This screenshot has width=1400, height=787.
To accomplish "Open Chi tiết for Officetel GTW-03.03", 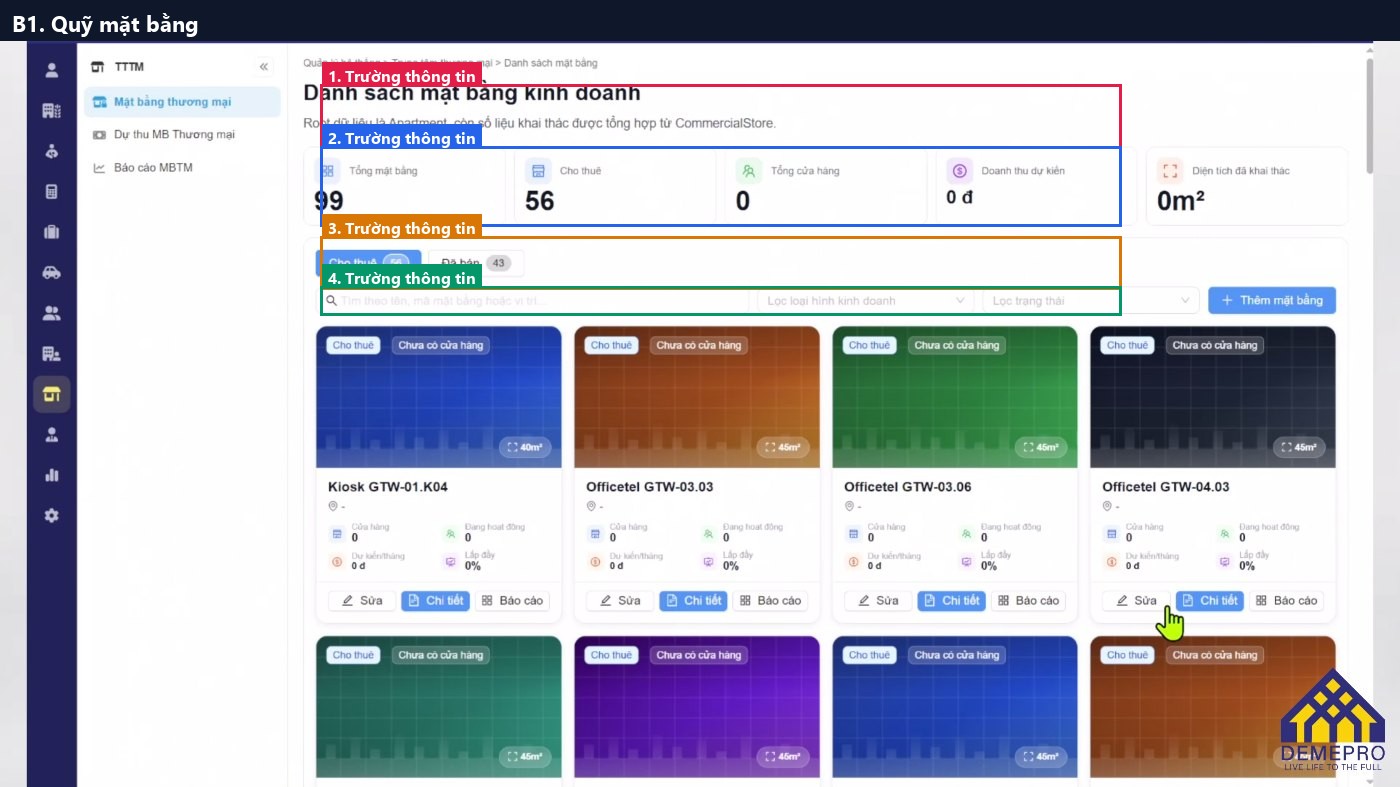I will (693, 600).
